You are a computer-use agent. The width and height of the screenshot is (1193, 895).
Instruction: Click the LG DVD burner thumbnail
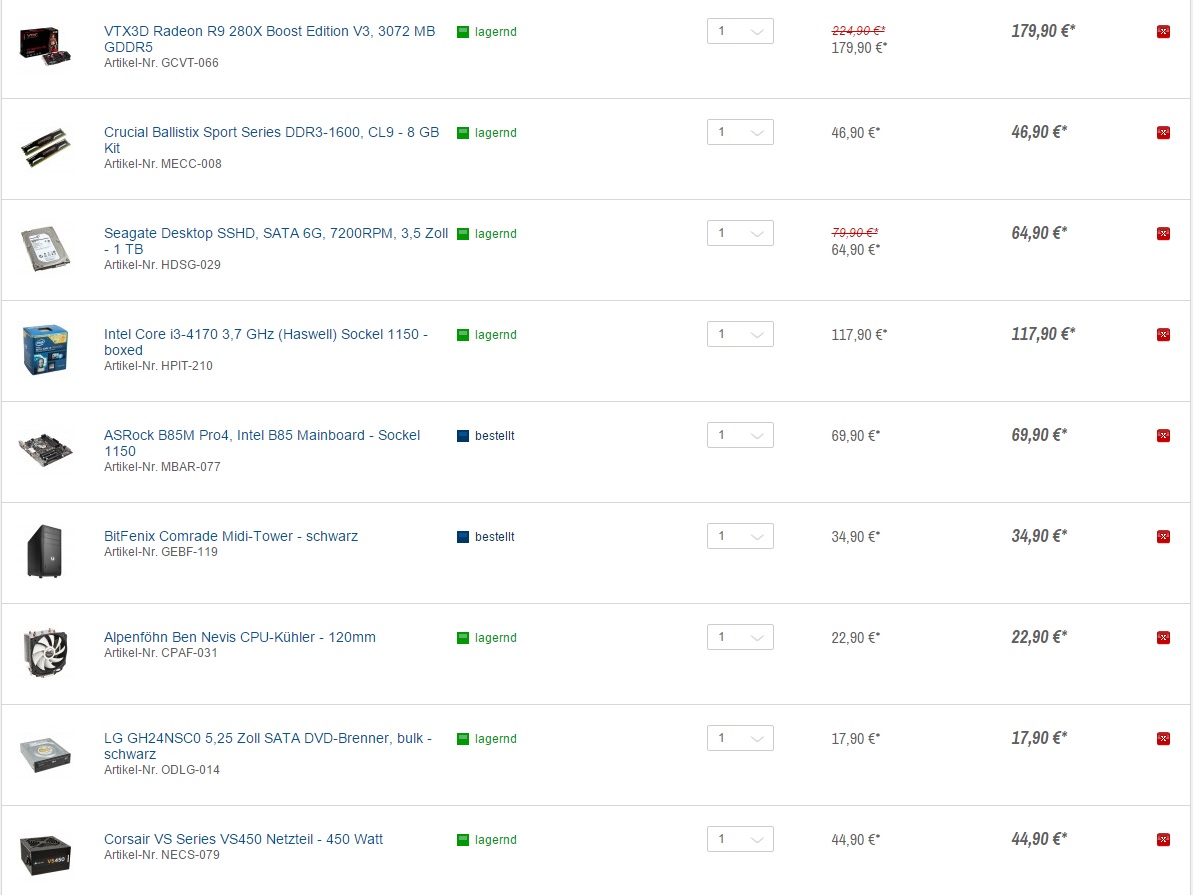[x=46, y=753]
